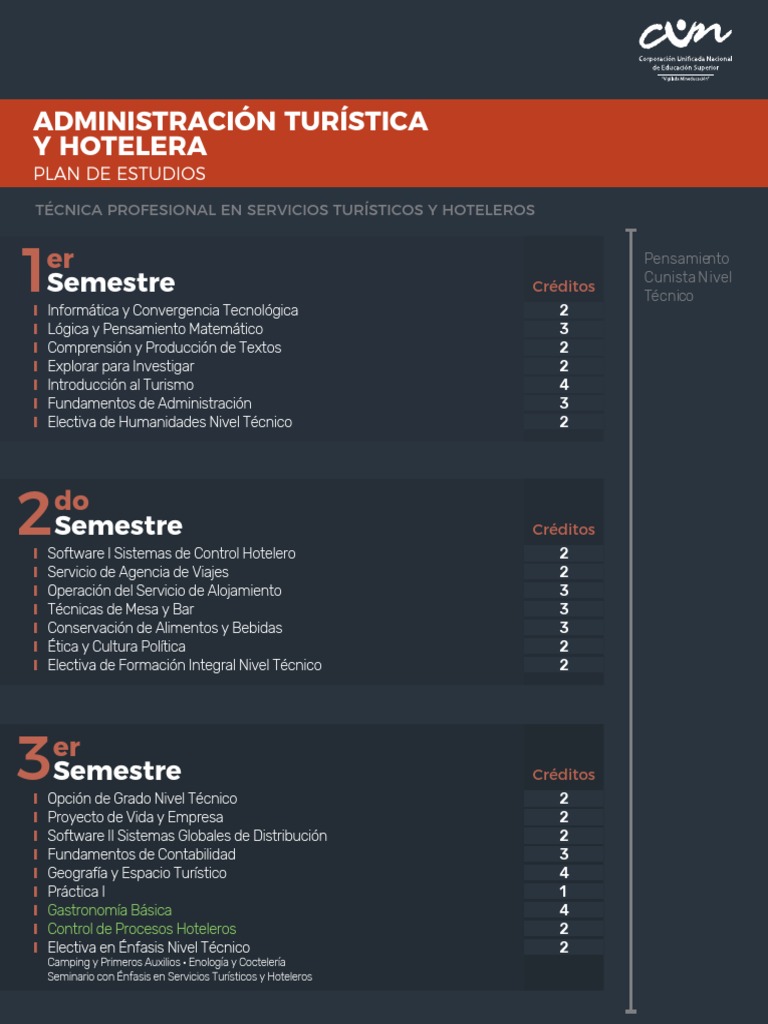This screenshot has width=768, height=1024.
Task: Select "Software I Sistemas de Control Hotelero"
Action: (x=171, y=554)
